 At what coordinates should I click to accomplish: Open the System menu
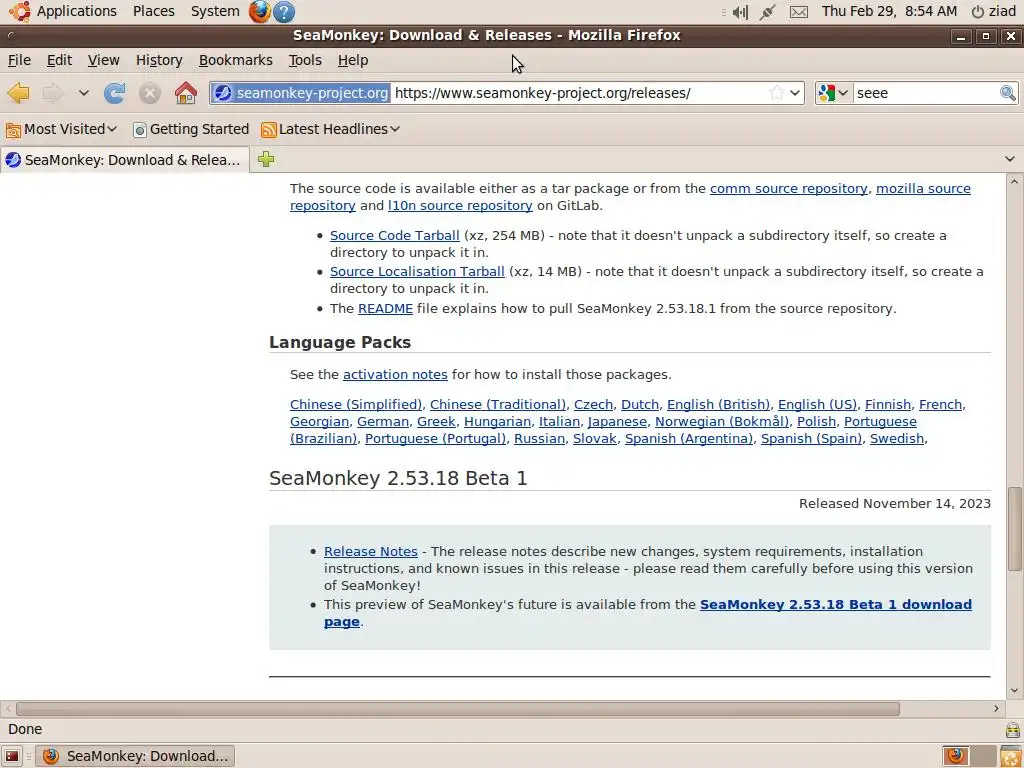tap(215, 11)
